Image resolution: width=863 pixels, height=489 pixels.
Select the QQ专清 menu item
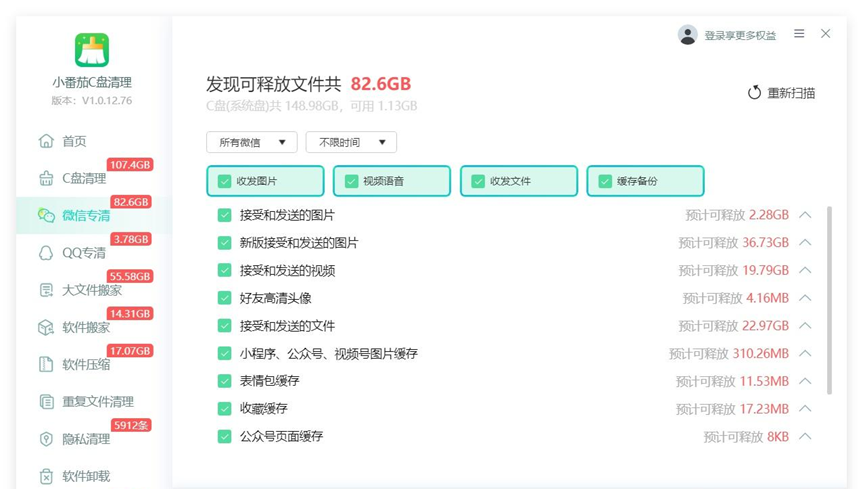(84, 253)
